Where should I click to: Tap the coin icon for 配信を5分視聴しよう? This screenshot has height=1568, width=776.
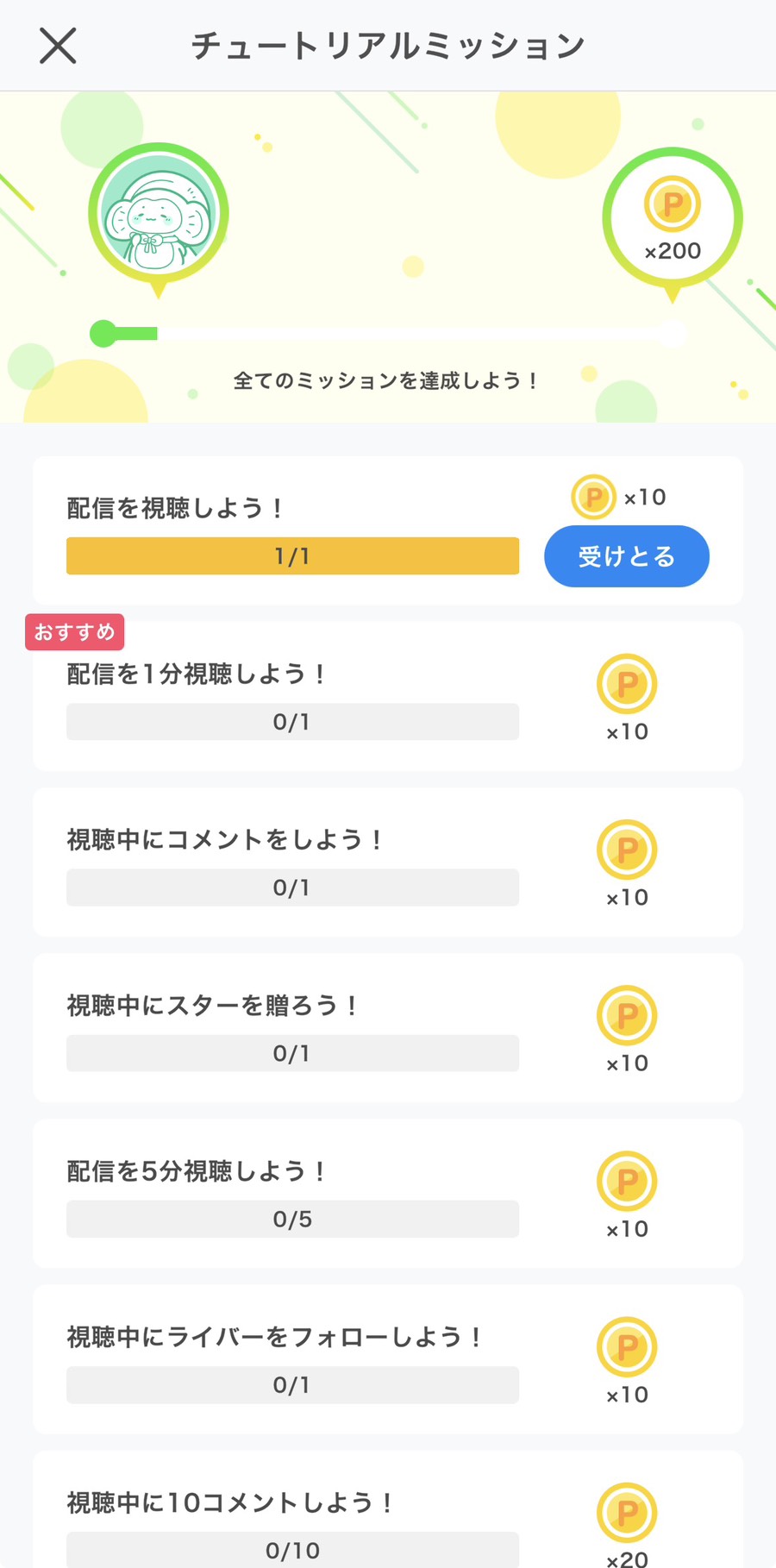627,1181
